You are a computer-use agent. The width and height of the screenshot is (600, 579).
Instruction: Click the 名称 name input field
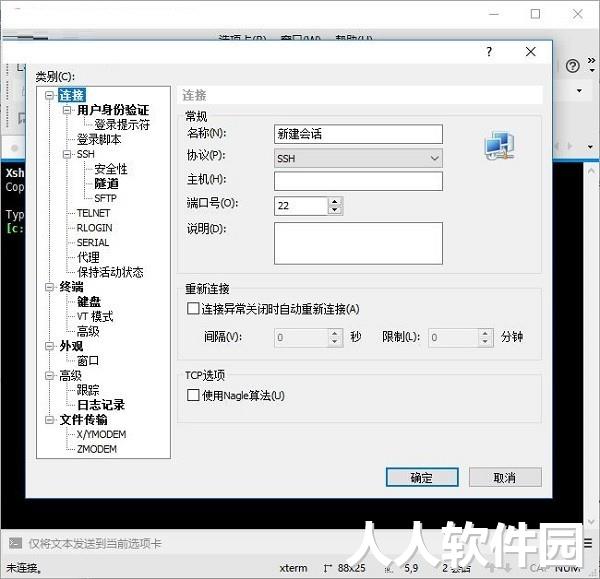[x=358, y=134]
